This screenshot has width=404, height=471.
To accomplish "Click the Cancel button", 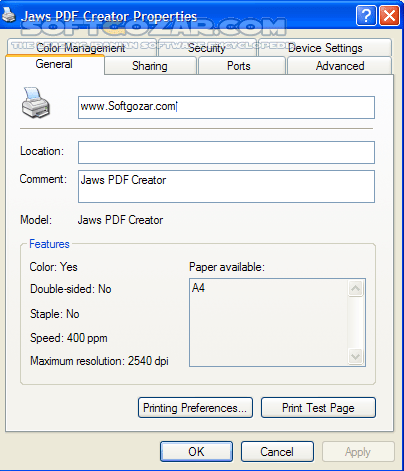I will tap(277, 452).
